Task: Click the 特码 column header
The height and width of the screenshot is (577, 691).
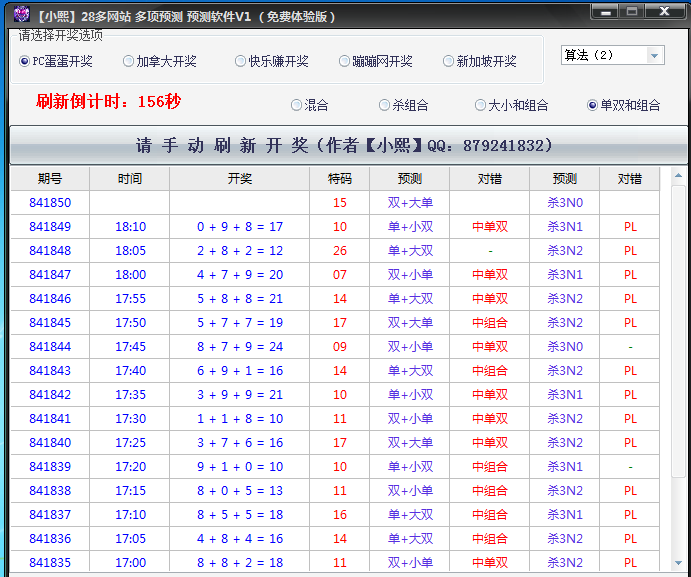Action: 340,179
